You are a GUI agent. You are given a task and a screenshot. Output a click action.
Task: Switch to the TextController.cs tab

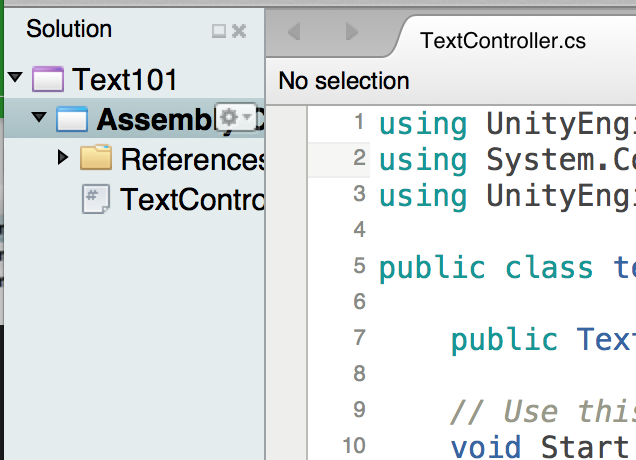[x=503, y=41]
